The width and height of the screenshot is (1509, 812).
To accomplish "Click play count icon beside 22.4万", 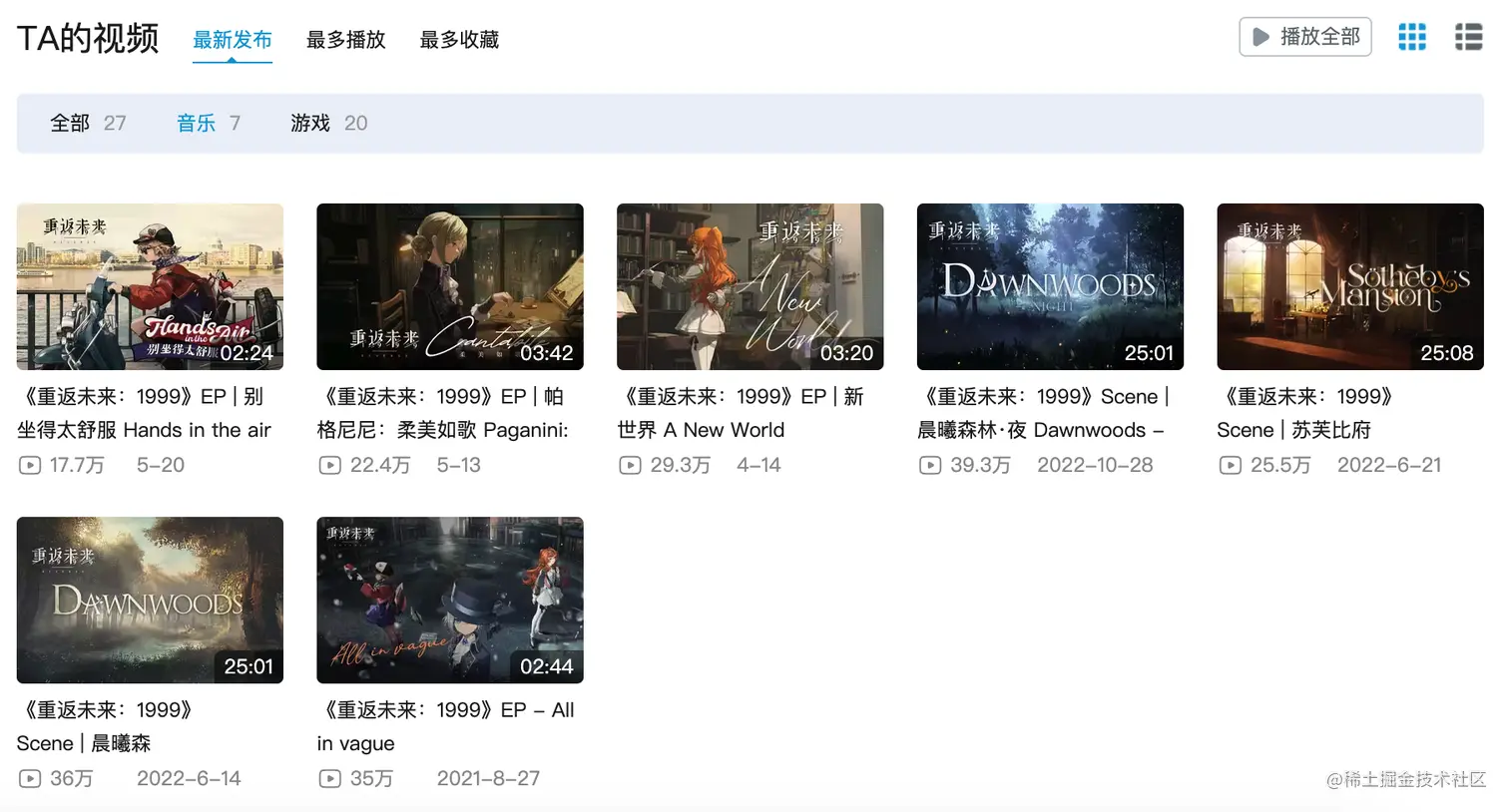I will (x=329, y=465).
